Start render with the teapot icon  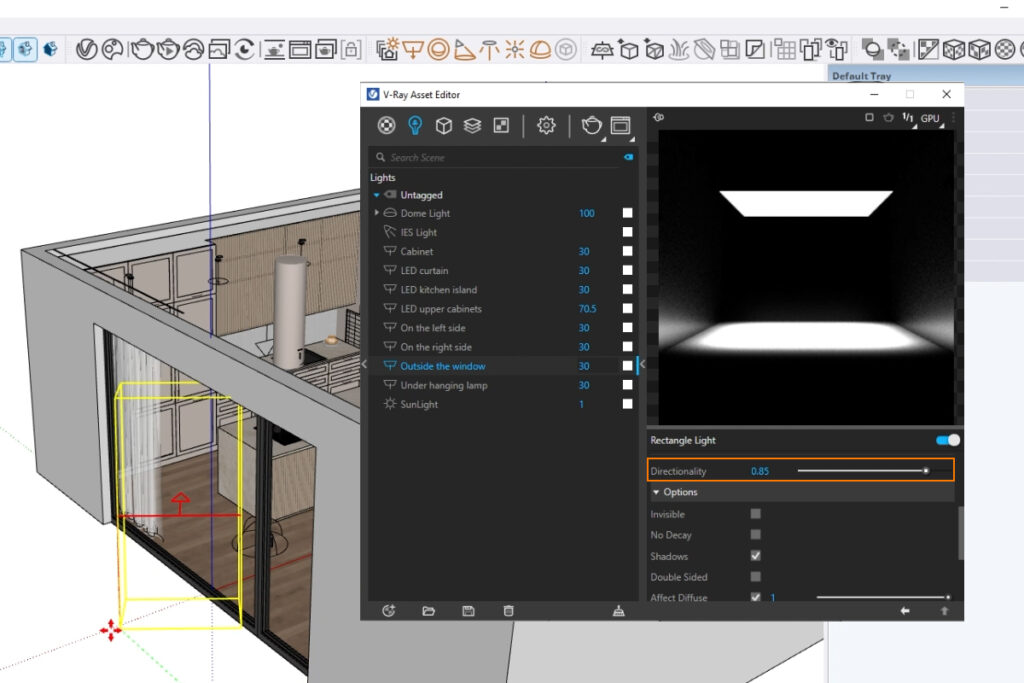pos(592,125)
